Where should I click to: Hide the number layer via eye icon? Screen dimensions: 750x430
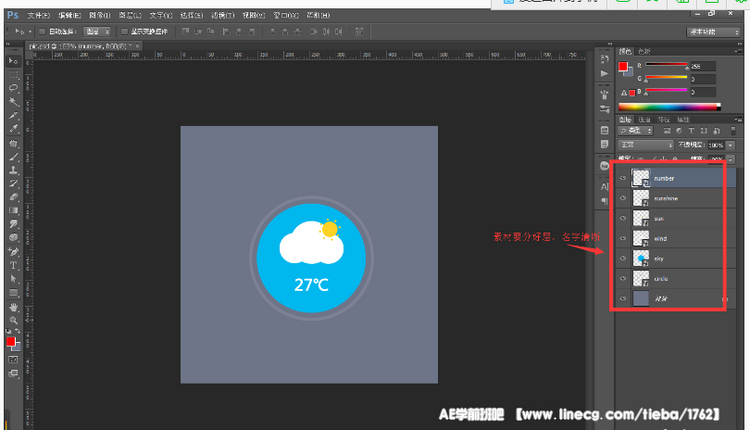pyautogui.click(x=623, y=178)
